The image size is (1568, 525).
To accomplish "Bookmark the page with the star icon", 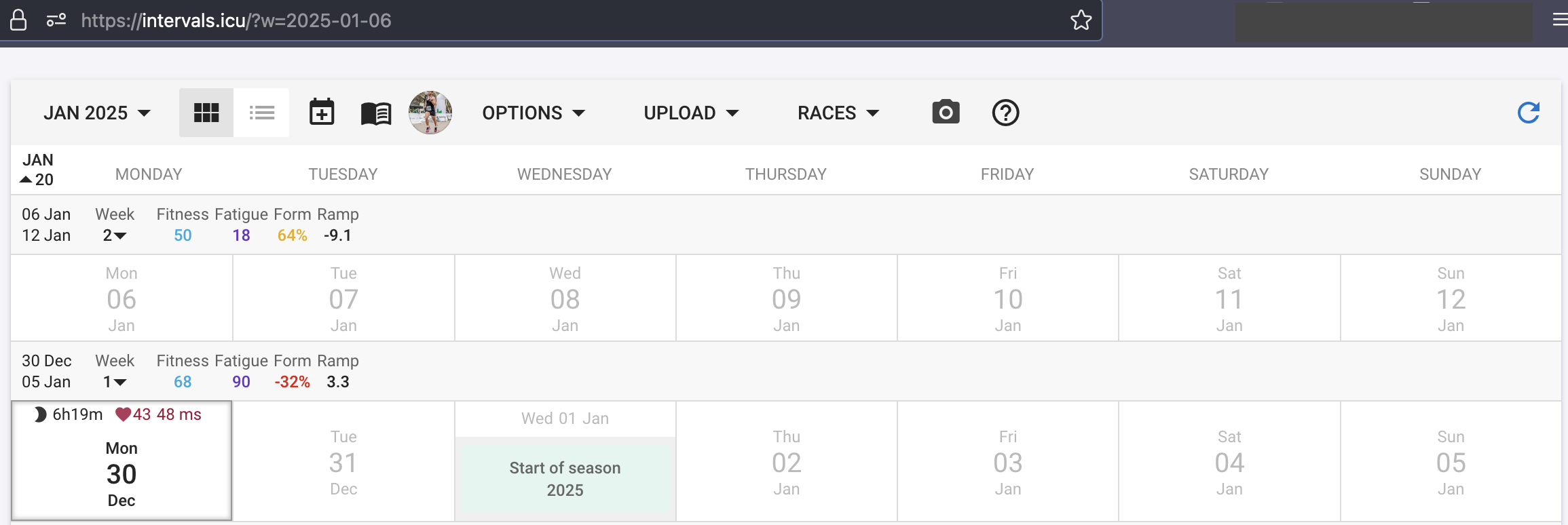I will [1081, 20].
